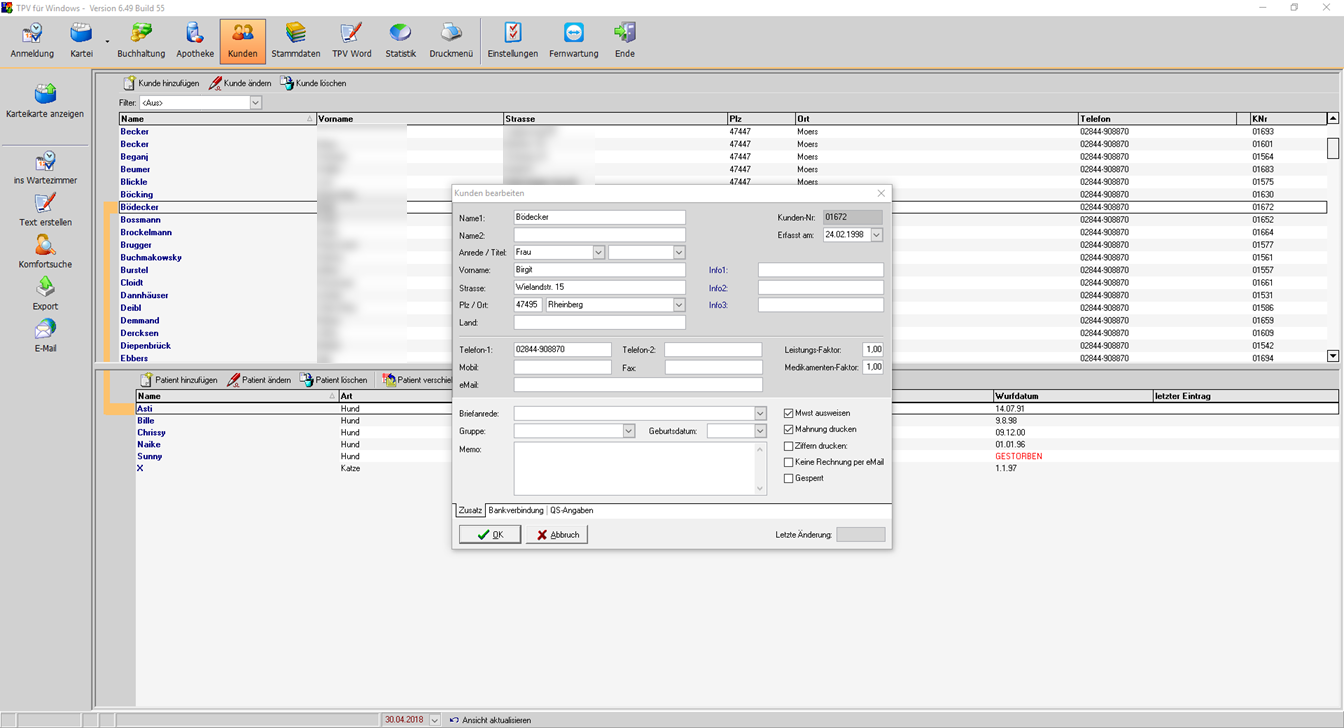This screenshot has width=1344, height=728.
Task: Click the Fernwartung remote support icon
Action: coord(573,40)
